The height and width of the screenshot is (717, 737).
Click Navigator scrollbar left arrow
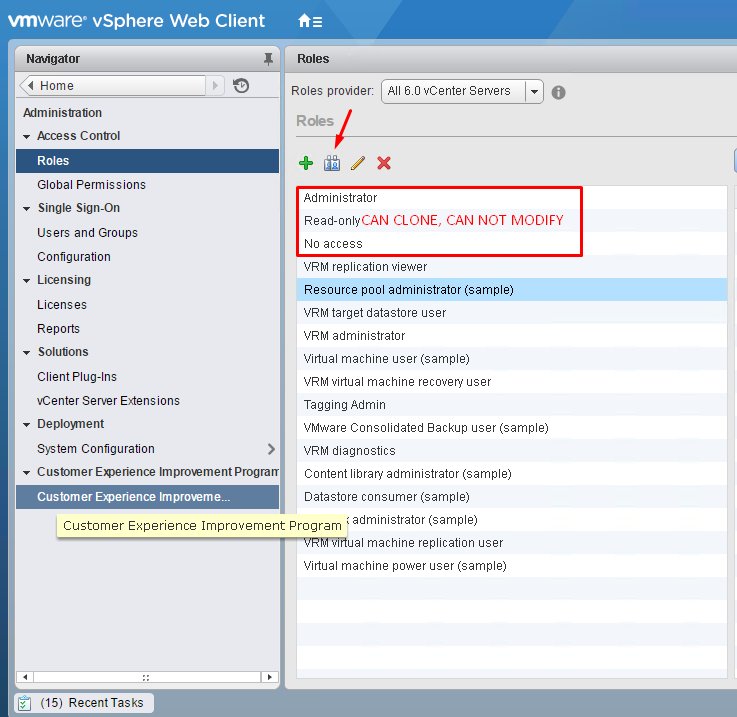point(25,677)
